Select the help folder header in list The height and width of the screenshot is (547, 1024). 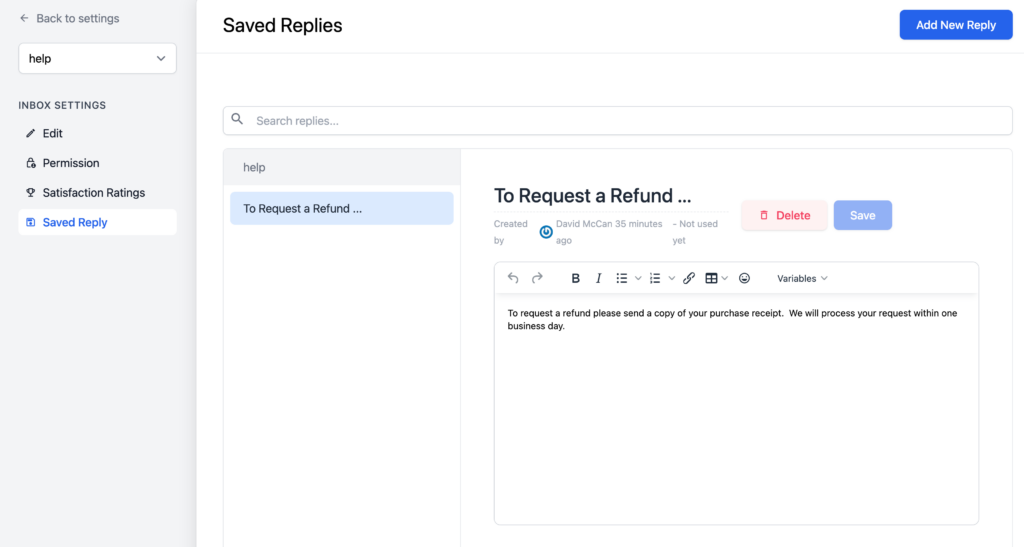coord(342,167)
